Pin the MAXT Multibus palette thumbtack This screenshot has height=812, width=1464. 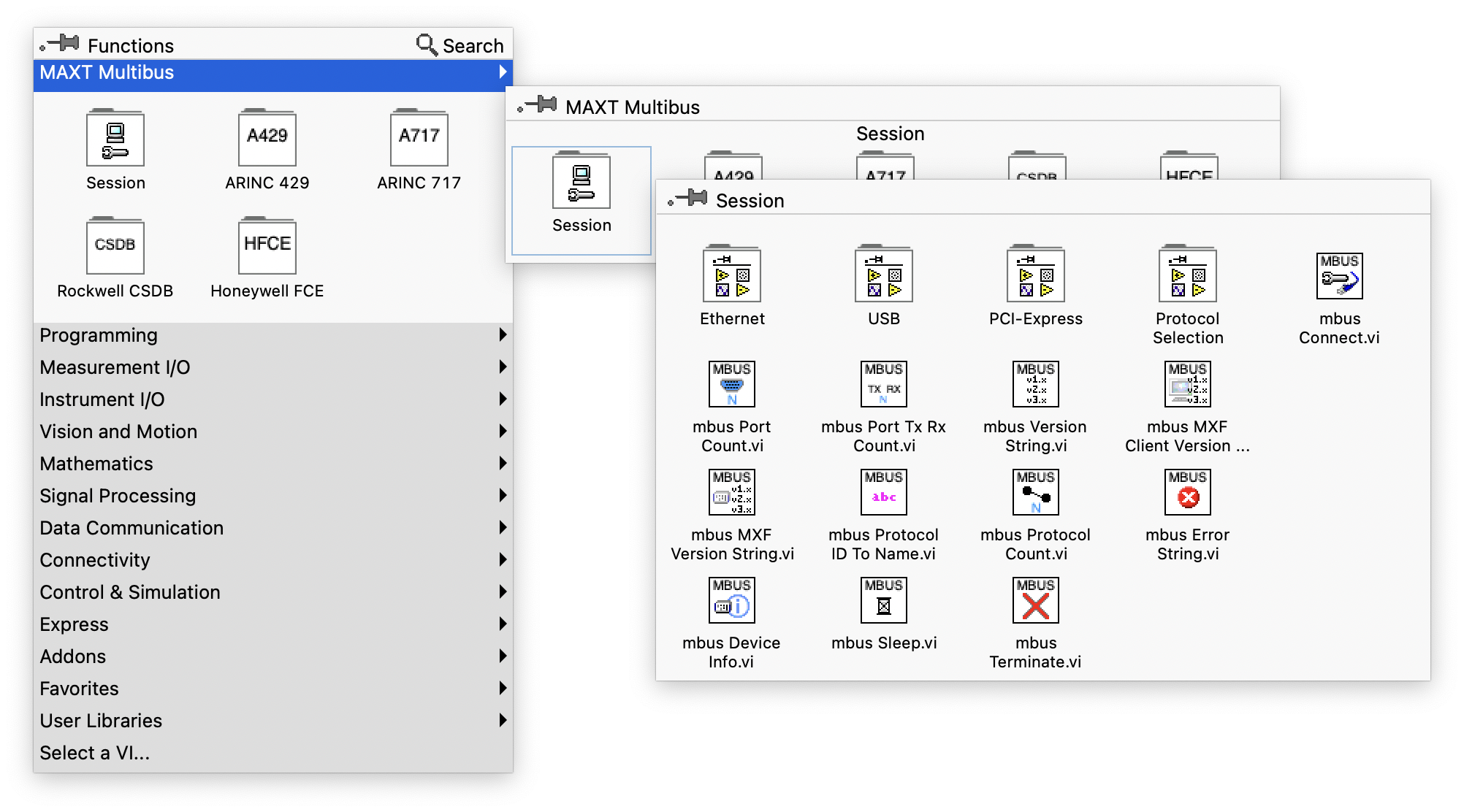538,105
